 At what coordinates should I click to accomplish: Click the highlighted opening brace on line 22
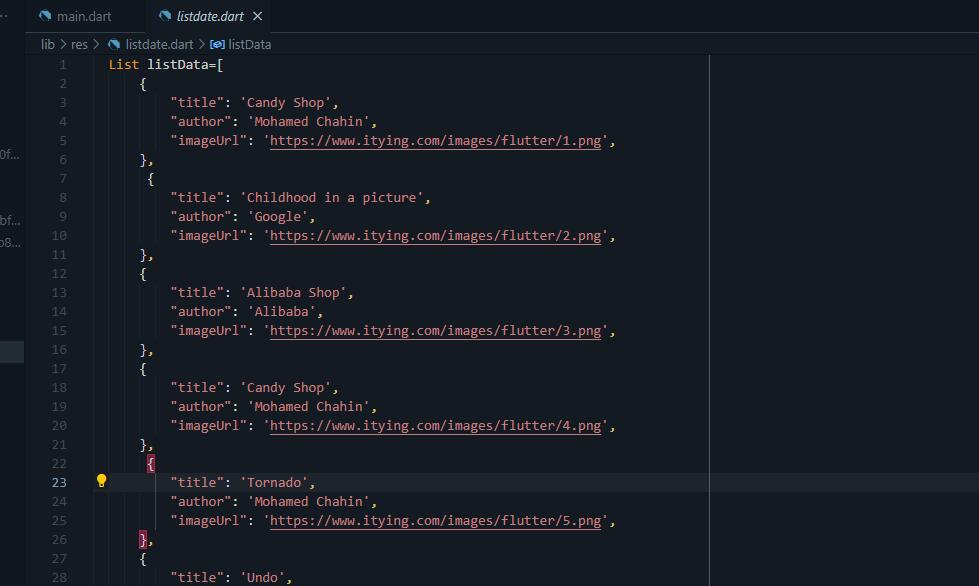(150, 463)
